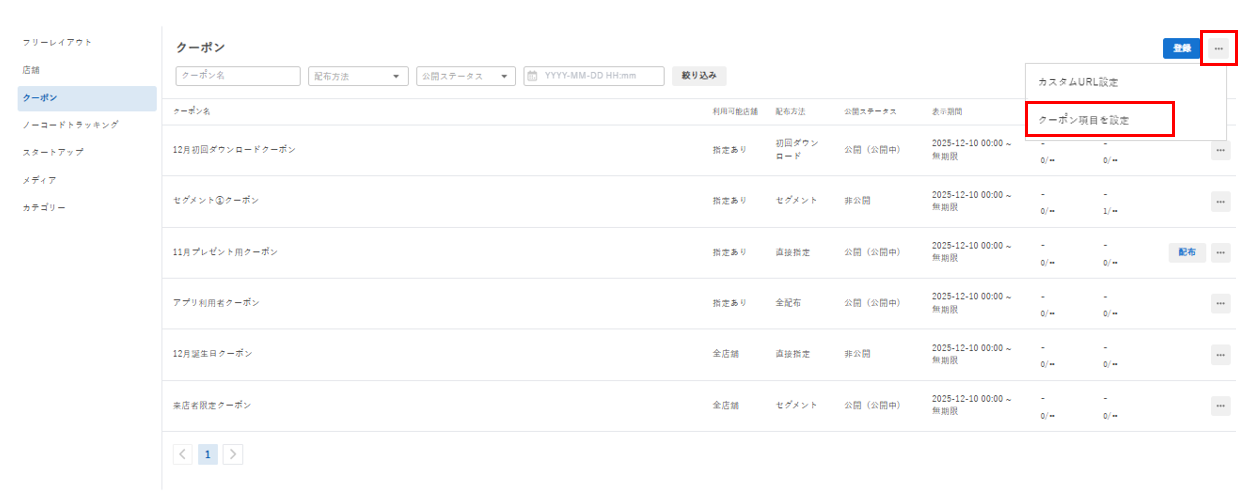Click 公開(公開中) status in アプリ利用者クーポン row
The image size is (1258, 502).
pos(872,303)
